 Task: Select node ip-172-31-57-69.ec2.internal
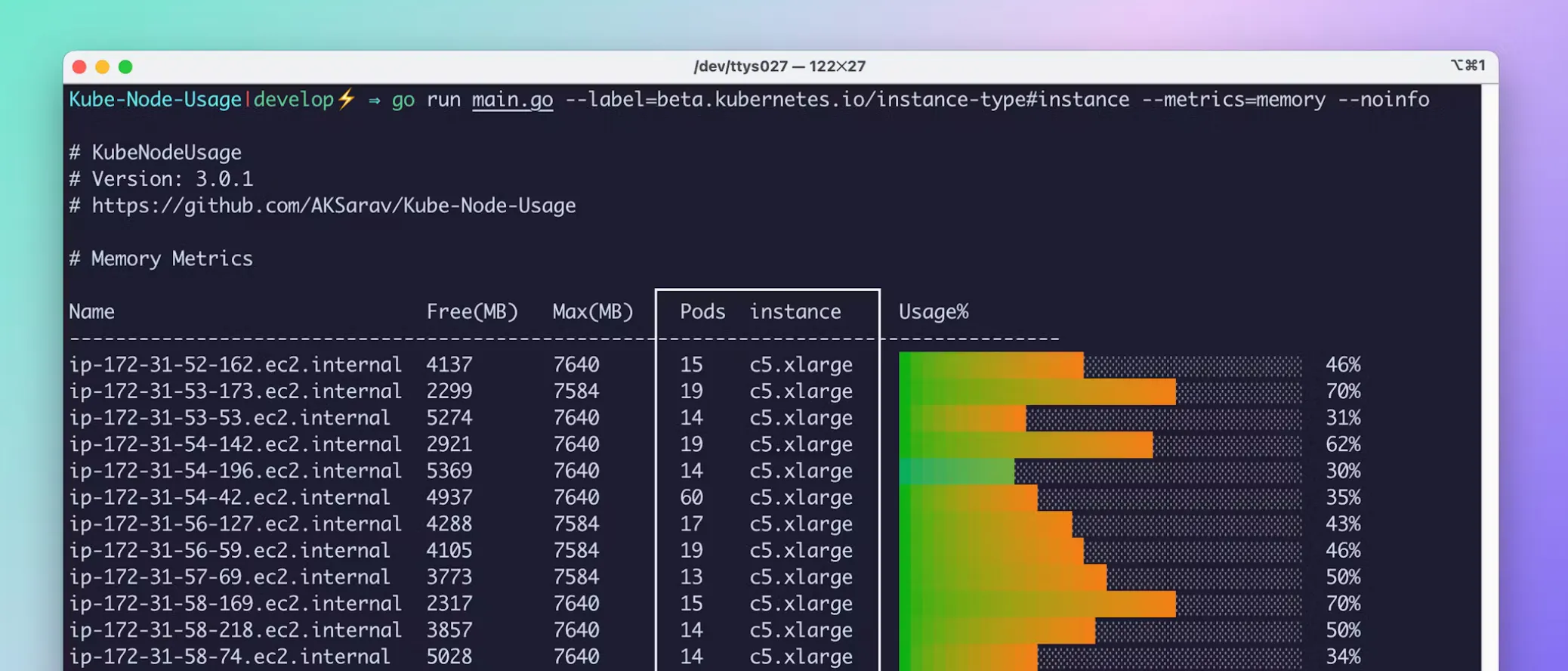tap(230, 577)
